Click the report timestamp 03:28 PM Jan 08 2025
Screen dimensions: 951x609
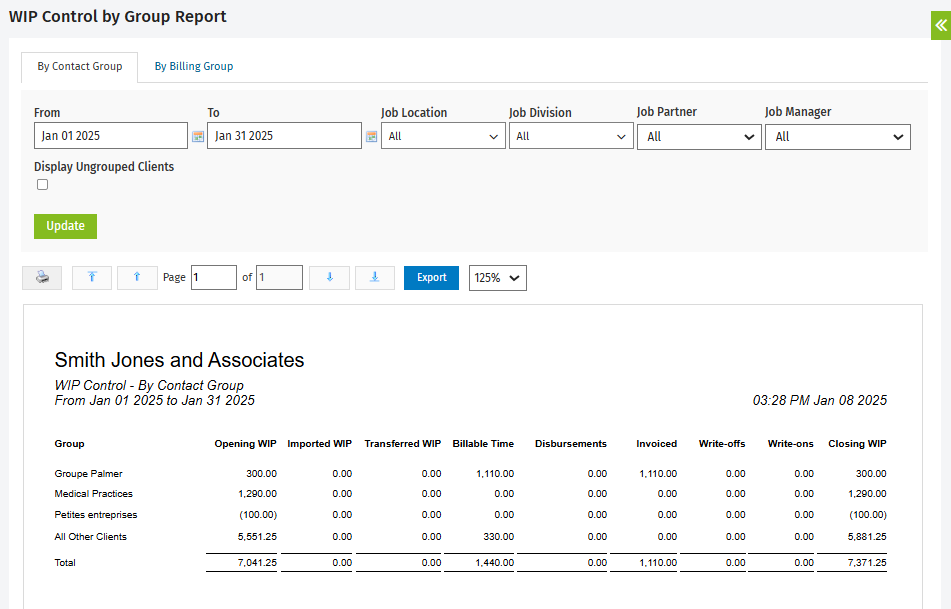pos(819,400)
